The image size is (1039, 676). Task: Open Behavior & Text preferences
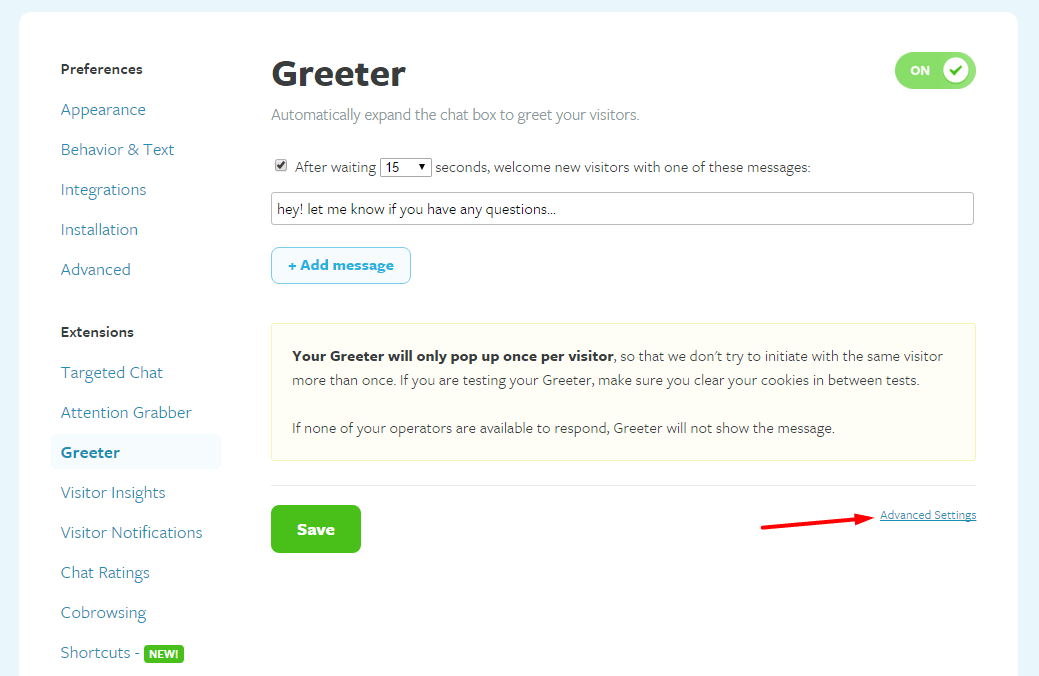(x=117, y=150)
